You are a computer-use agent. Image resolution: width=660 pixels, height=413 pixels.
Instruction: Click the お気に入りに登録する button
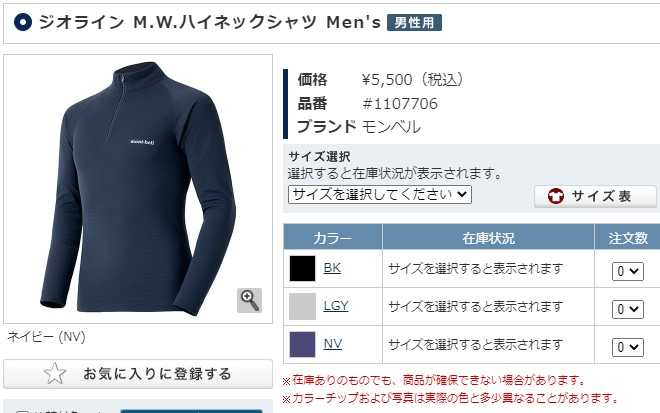(x=138, y=373)
